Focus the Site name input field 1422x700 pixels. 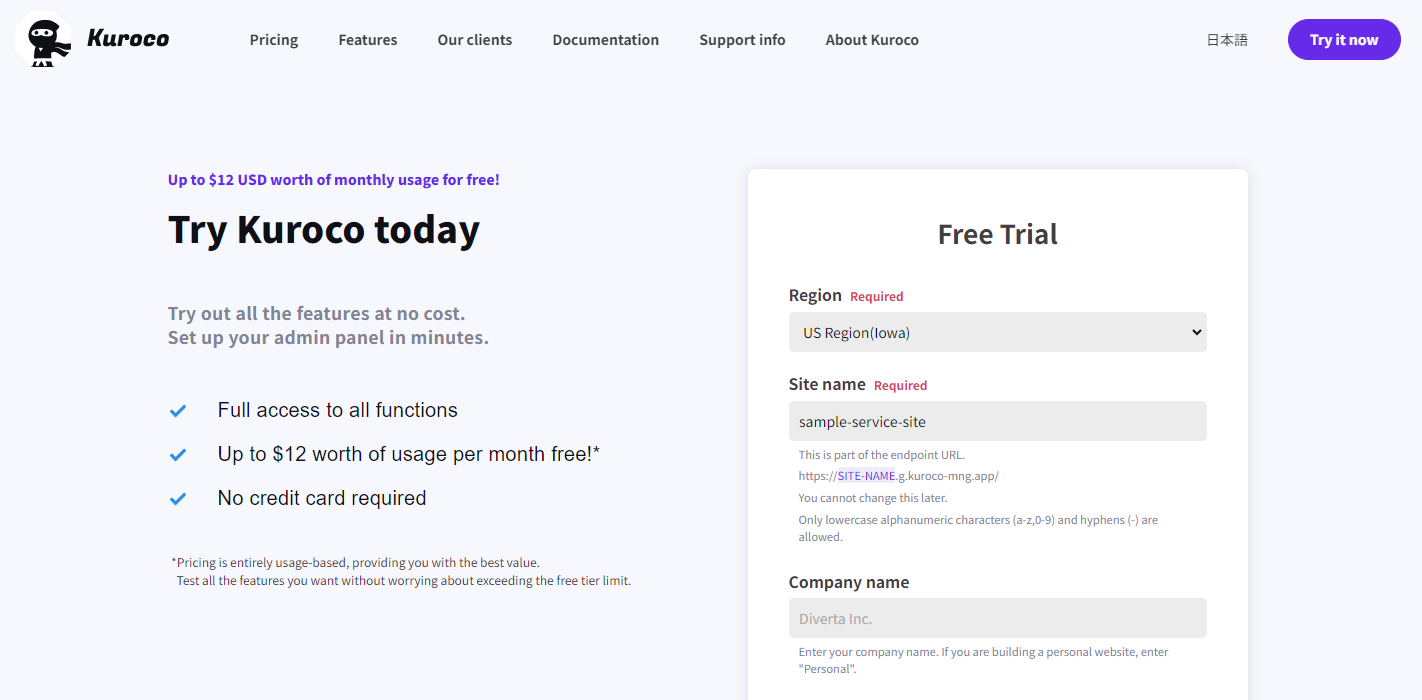pos(997,422)
